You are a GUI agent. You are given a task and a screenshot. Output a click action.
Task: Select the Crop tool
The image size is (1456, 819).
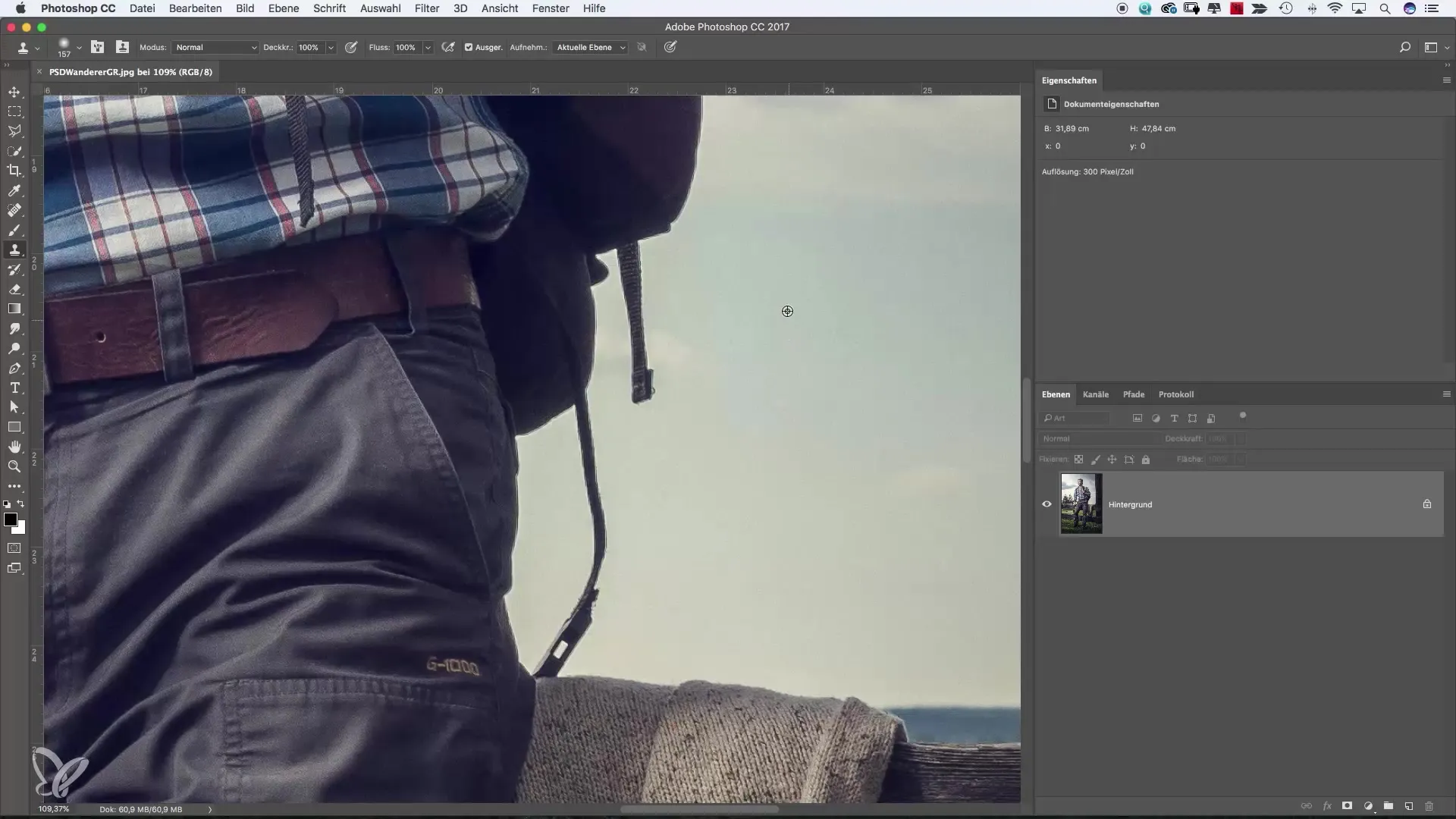point(14,171)
